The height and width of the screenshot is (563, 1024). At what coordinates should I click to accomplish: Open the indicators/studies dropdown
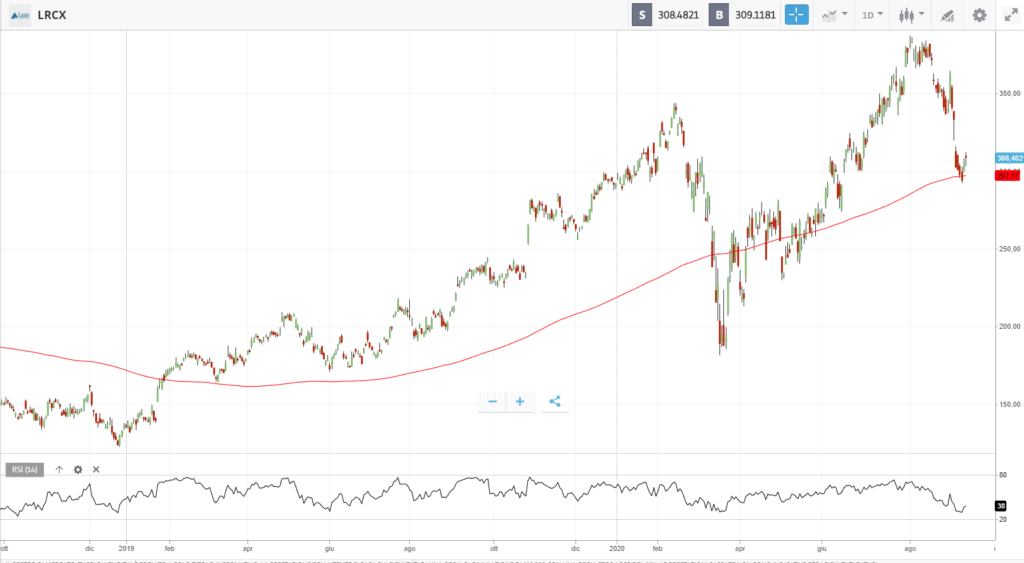tap(833, 15)
